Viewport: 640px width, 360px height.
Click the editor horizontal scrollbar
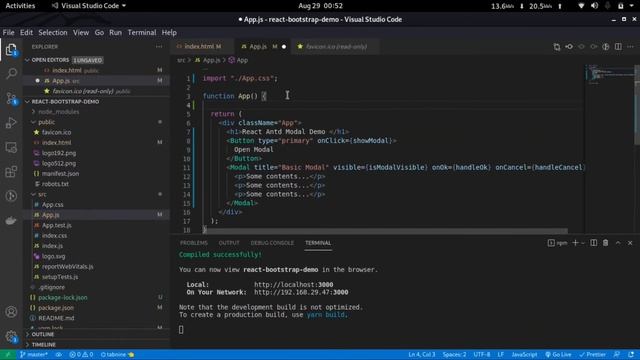(x=386, y=231)
